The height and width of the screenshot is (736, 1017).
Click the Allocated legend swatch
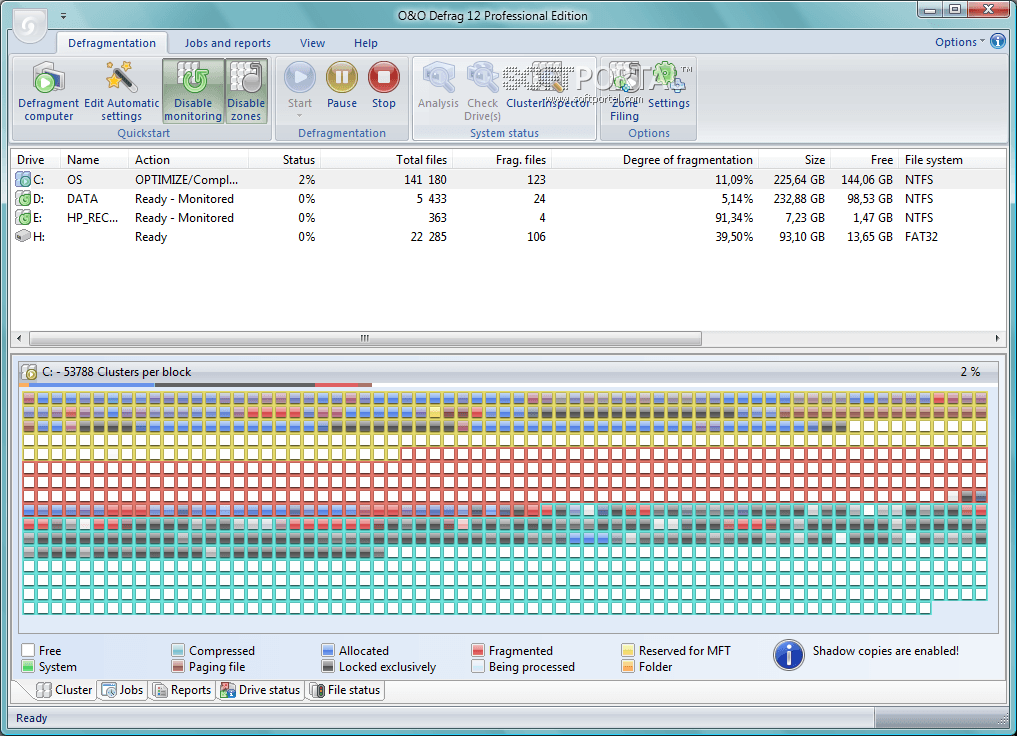[328, 650]
